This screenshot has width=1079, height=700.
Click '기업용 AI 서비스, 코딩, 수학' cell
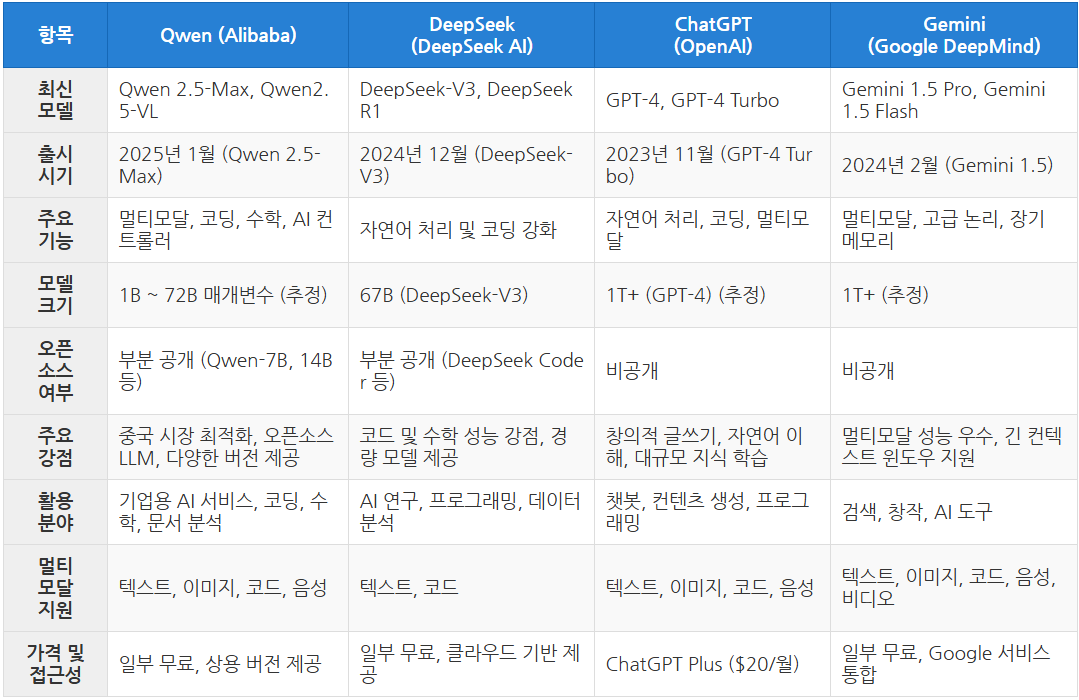(x=228, y=511)
